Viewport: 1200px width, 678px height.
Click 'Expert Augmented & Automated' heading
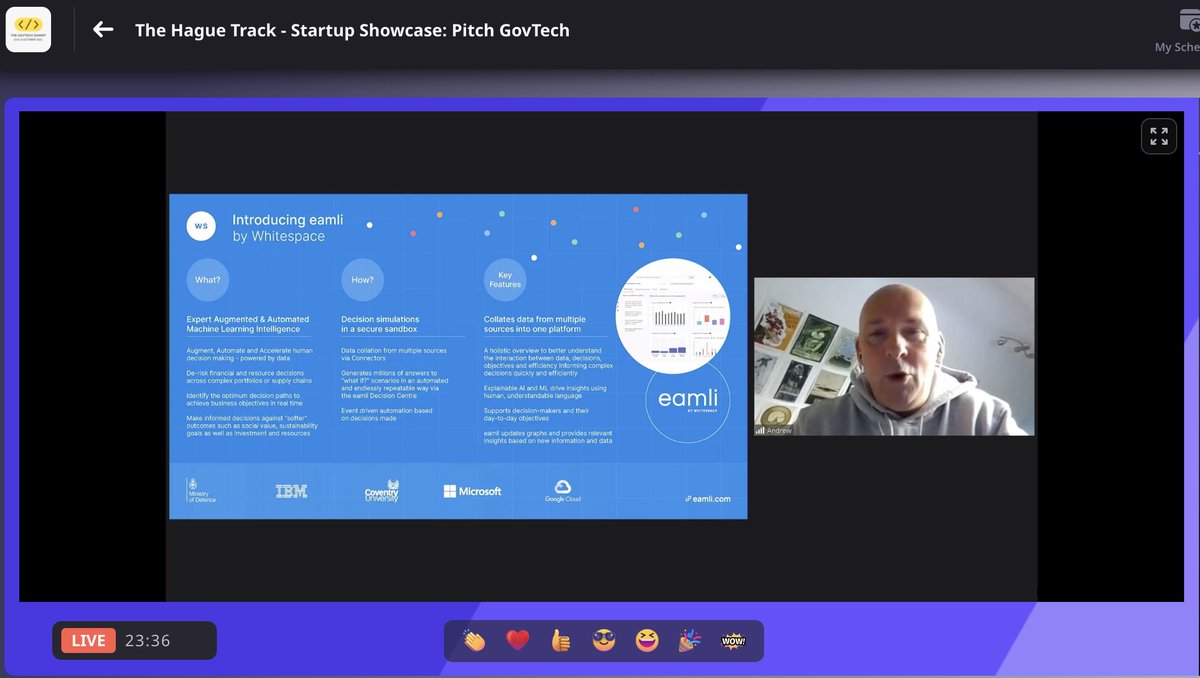[248, 324]
